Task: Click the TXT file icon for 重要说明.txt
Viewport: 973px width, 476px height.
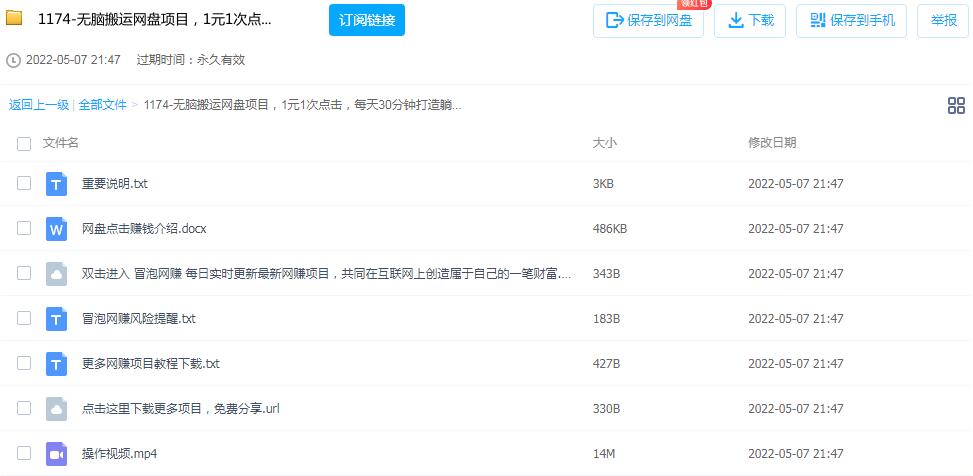Action: click(56, 184)
